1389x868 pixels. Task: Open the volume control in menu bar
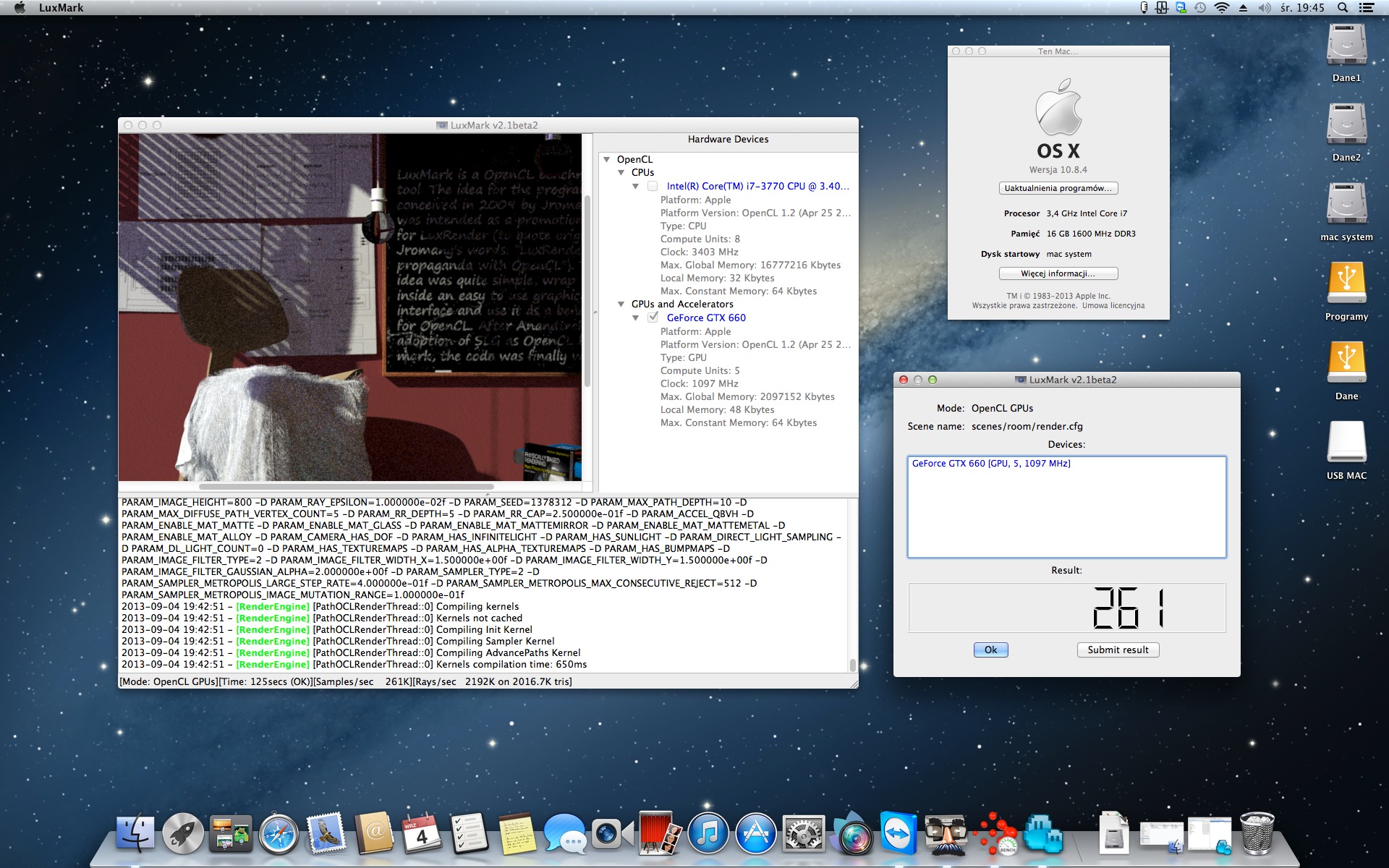pos(1265,8)
